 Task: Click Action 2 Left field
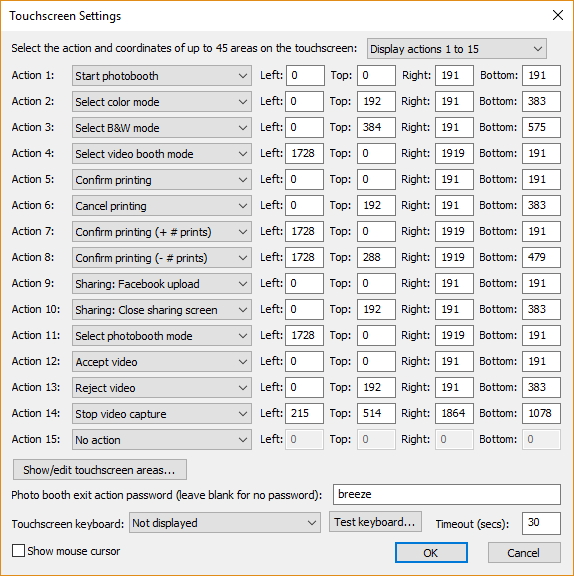(x=304, y=101)
